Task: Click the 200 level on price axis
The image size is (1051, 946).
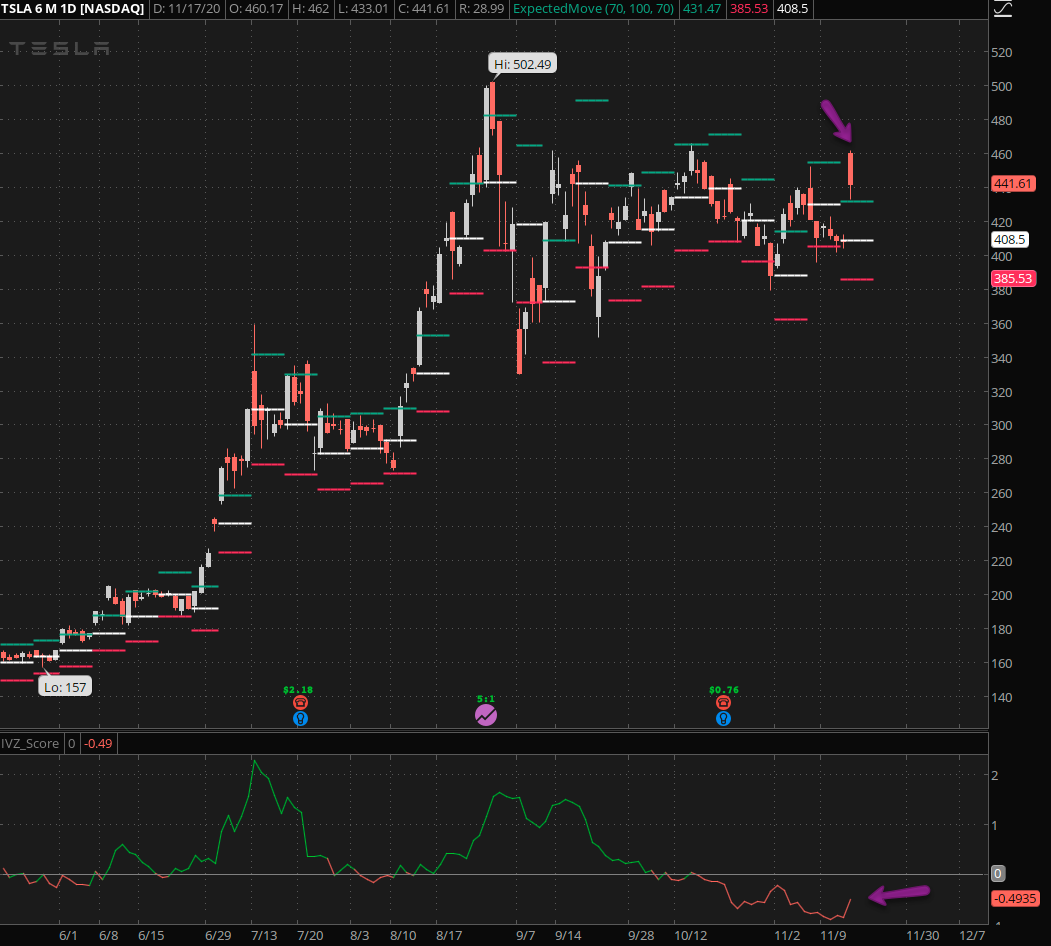Action: [1001, 595]
